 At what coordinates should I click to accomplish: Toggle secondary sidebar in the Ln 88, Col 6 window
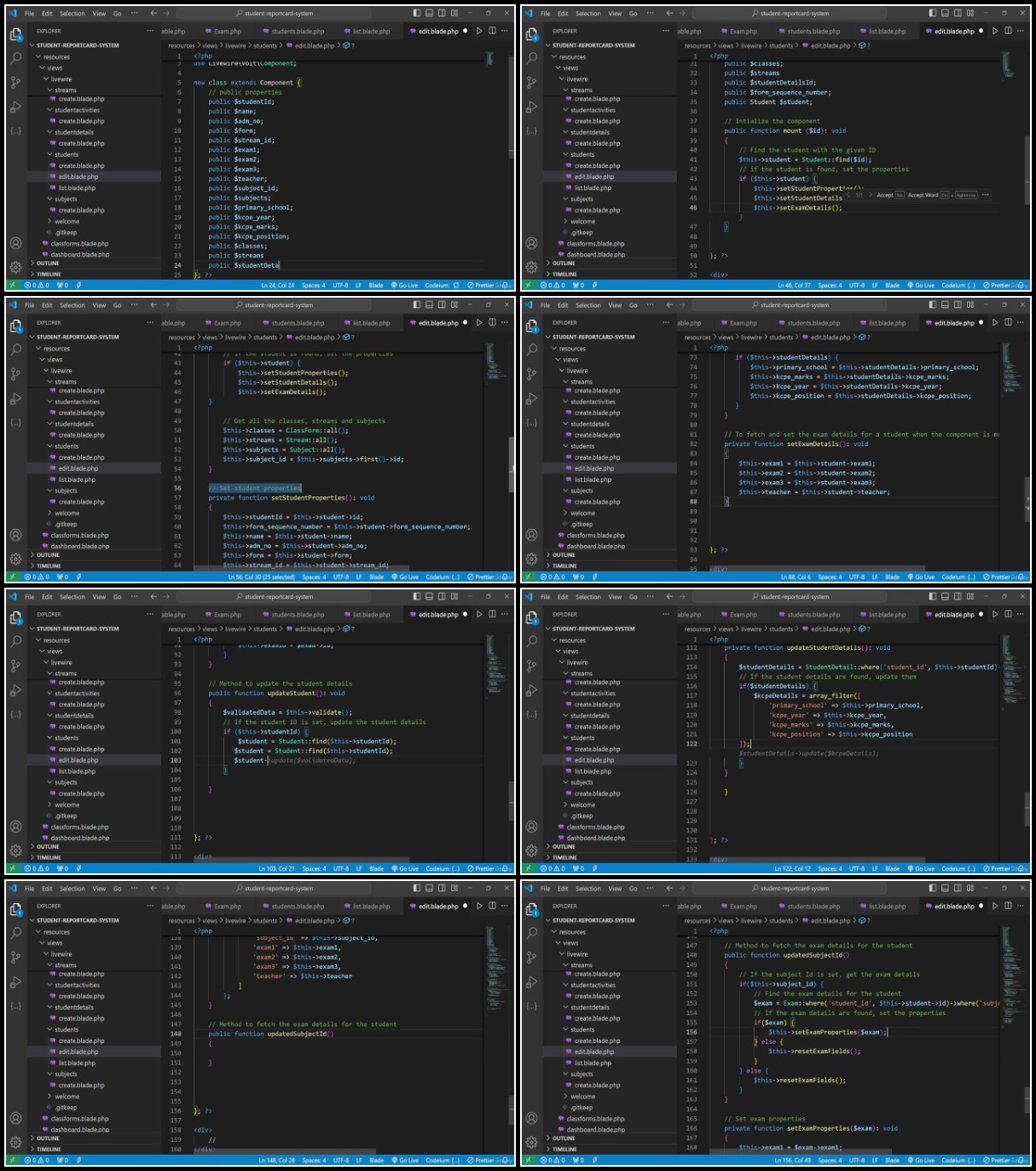click(958, 304)
